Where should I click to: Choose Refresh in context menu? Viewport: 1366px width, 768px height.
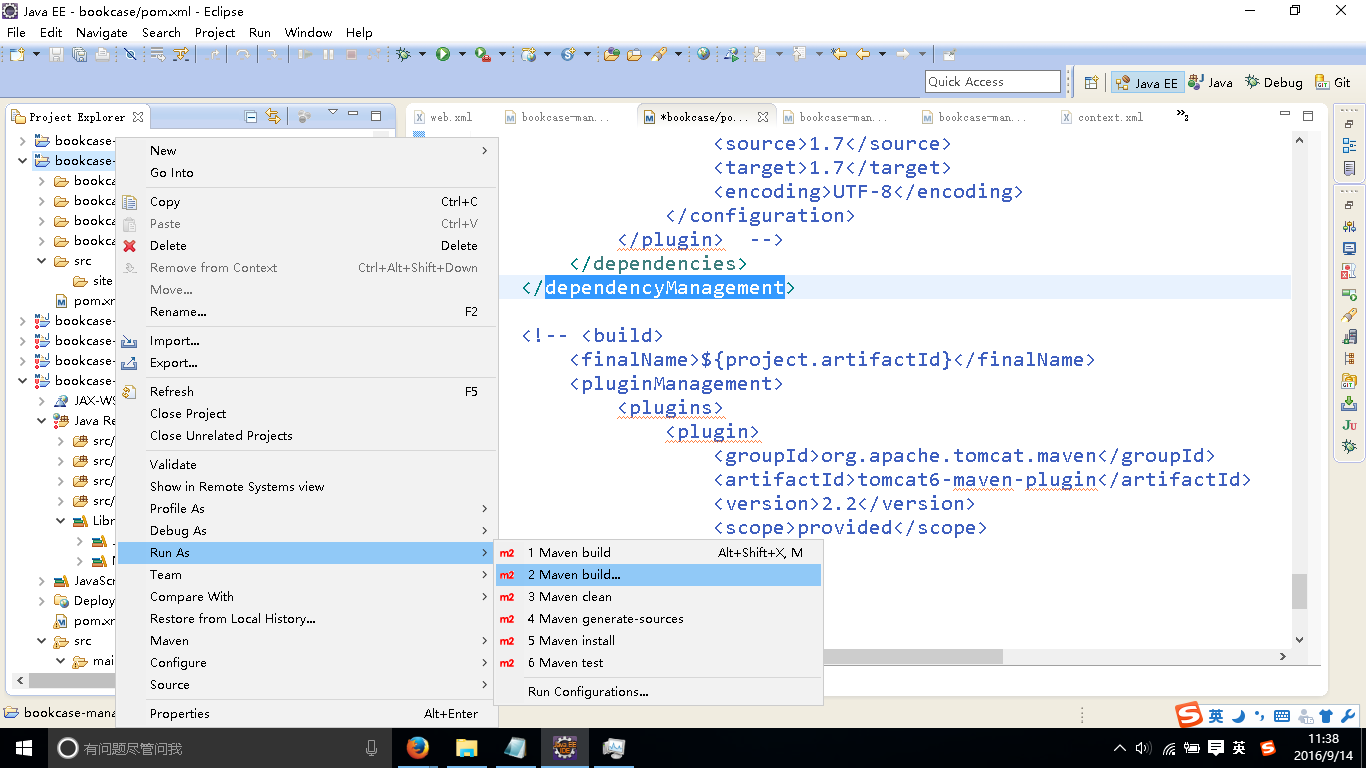pos(307,392)
